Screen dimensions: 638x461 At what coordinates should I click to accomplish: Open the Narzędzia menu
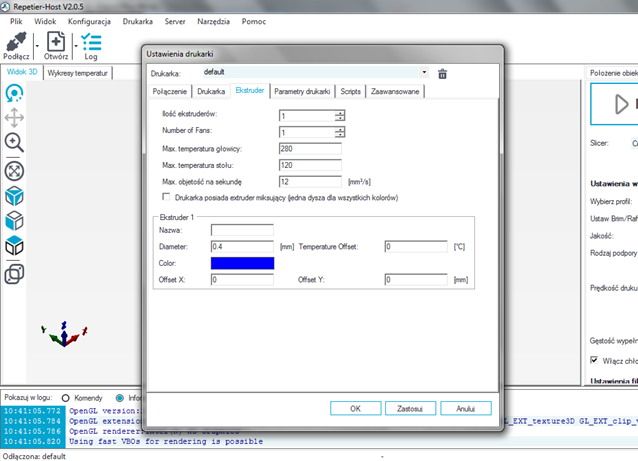pos(214,22)
